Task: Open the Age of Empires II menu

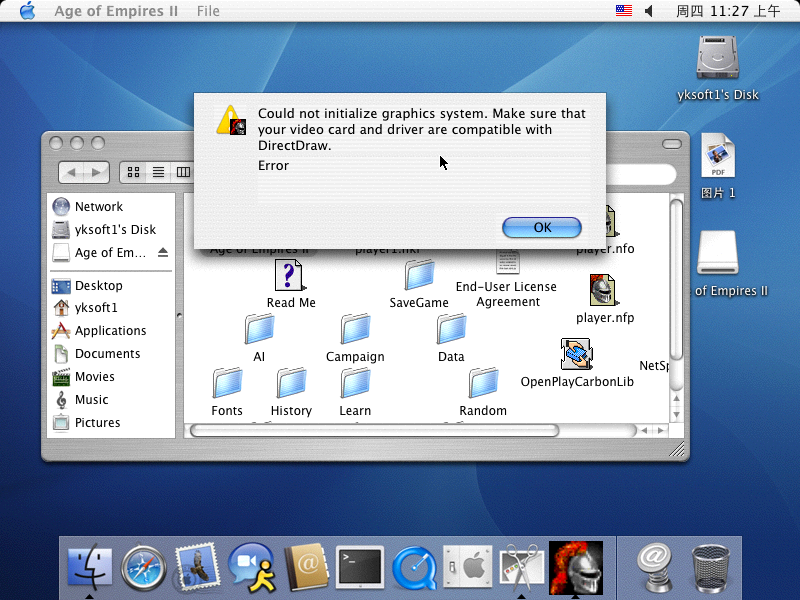Action: 116,11
